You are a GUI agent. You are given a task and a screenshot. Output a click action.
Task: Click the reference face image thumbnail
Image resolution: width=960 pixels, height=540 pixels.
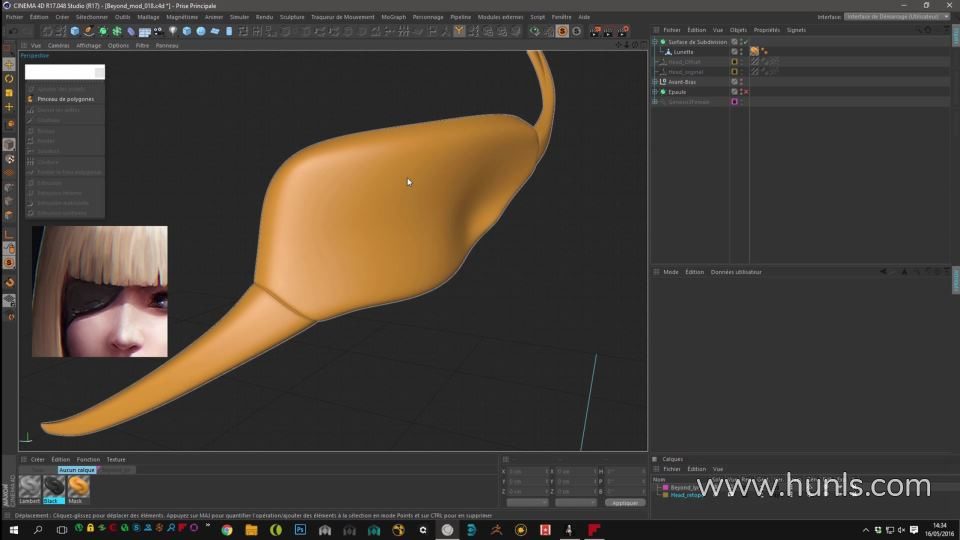pos(100,291)
